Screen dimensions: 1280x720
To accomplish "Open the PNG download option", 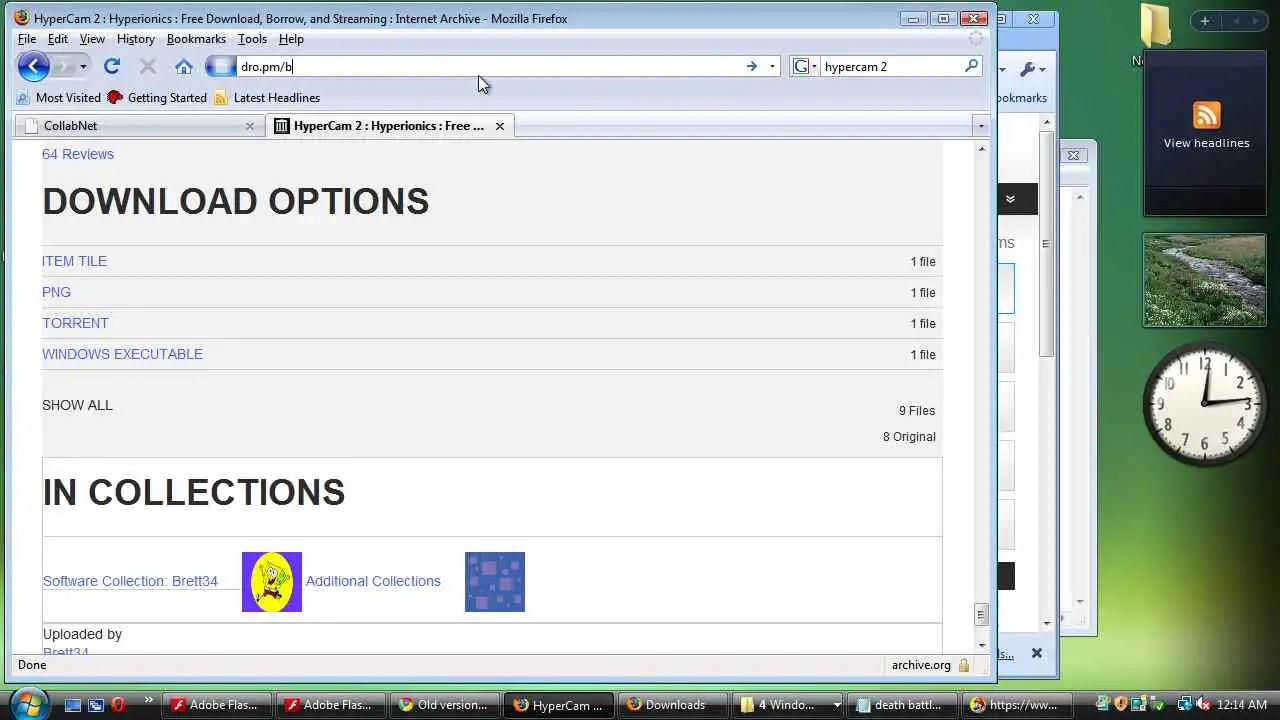I will point(56,292).
